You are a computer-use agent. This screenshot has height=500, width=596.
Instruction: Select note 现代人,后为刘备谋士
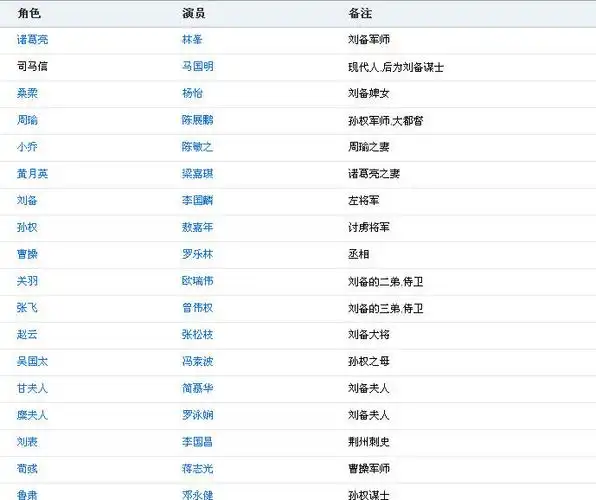[396, 67]
